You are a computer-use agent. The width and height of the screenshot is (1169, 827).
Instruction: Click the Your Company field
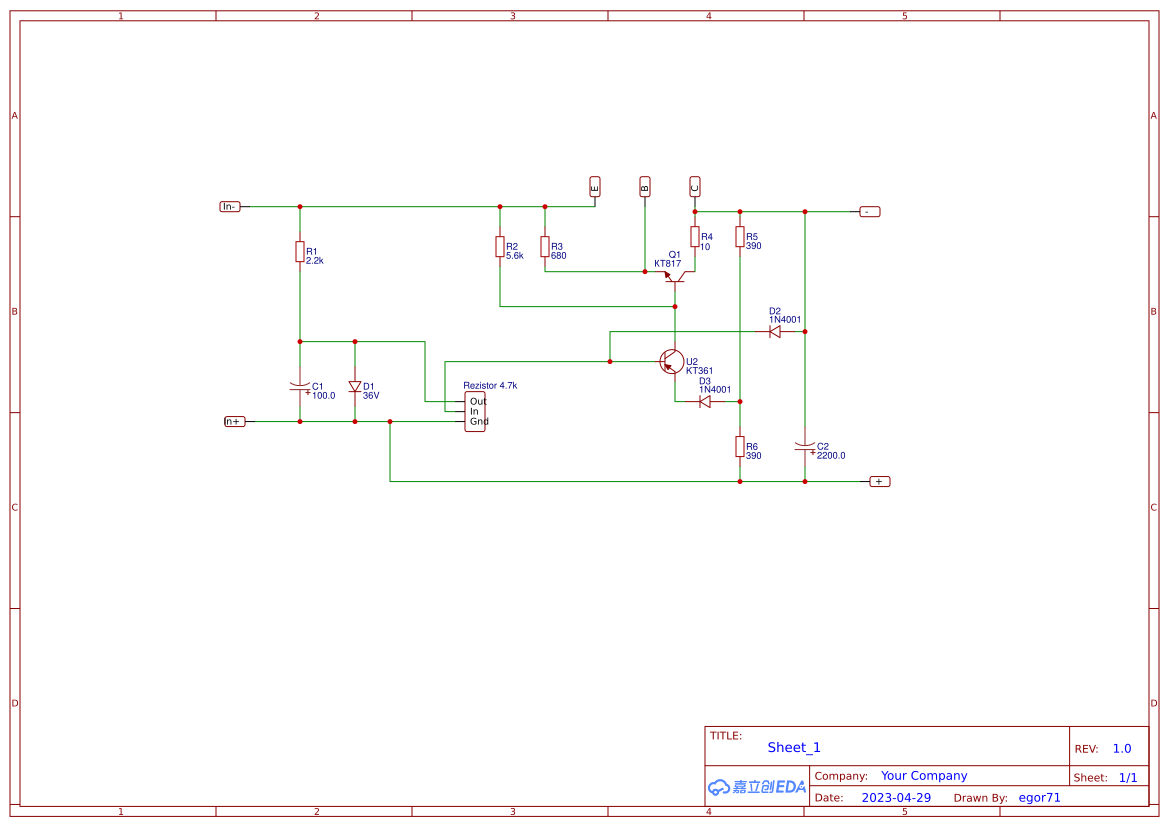coord(924,775)
